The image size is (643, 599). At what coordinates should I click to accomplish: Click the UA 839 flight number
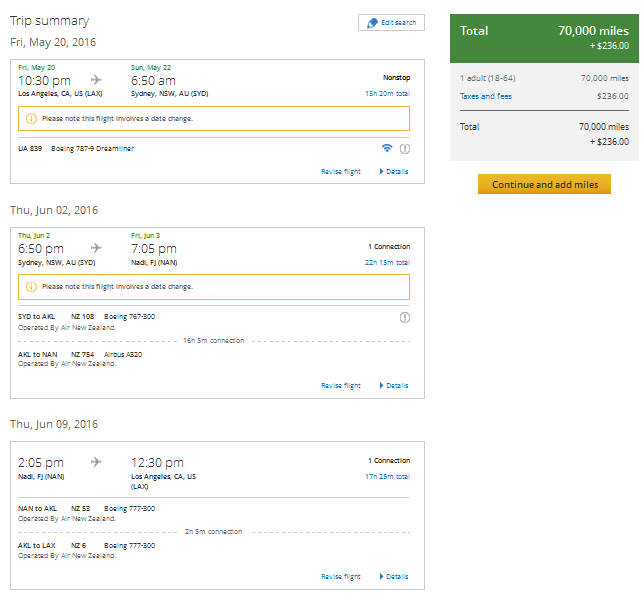point(30,148)
